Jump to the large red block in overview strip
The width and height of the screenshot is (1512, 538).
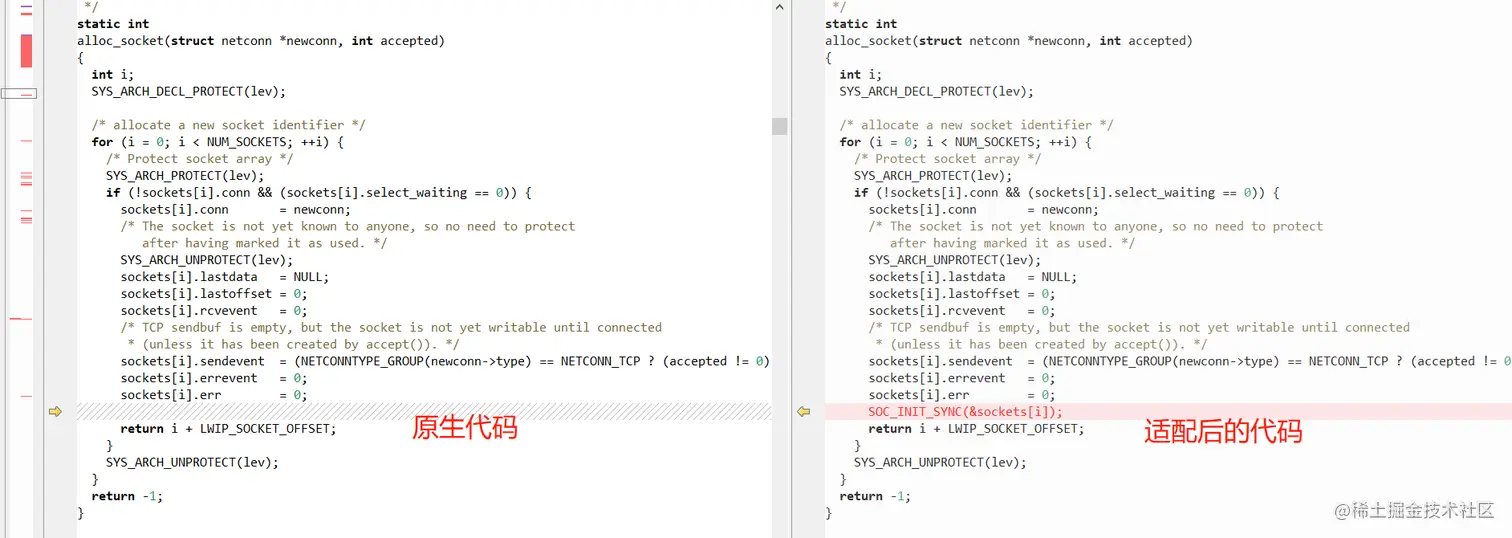click(x=26, y=50)
